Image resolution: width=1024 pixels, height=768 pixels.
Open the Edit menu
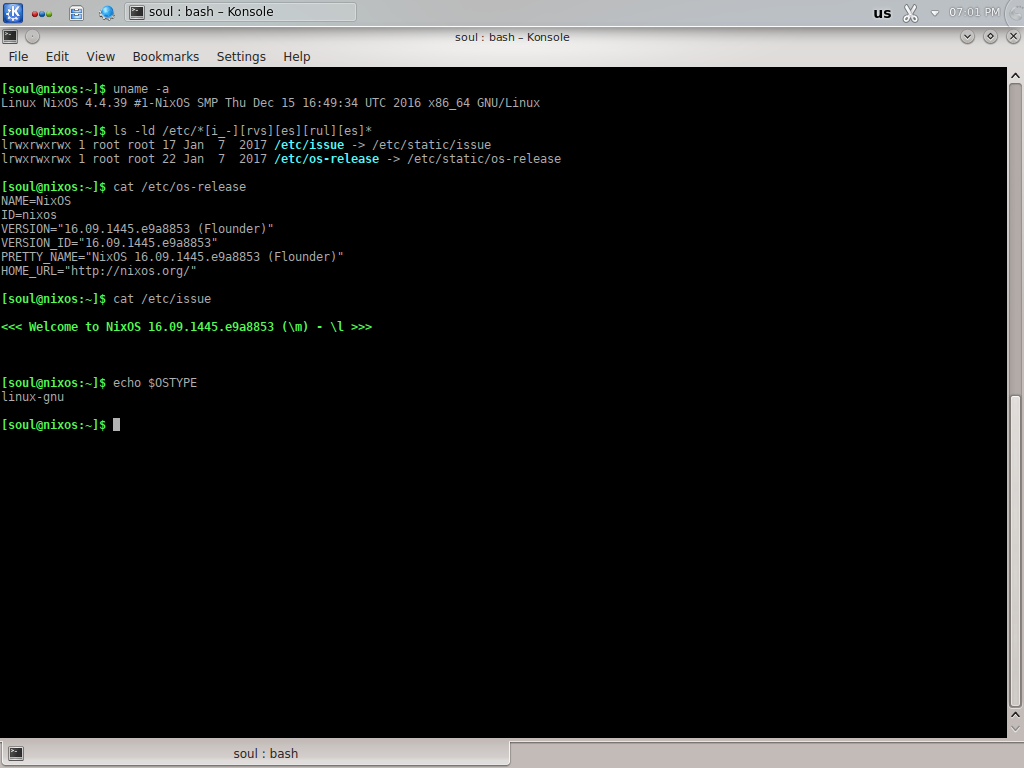point(57,57)
